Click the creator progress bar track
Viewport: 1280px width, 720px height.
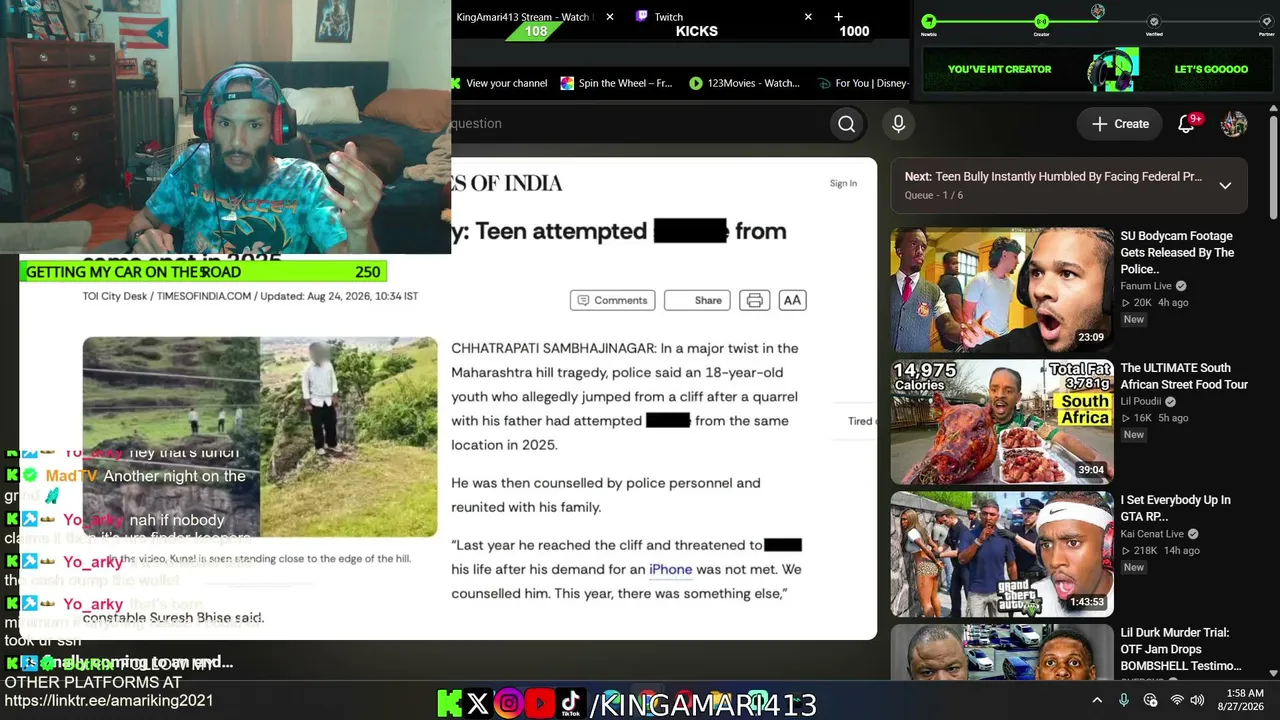tap(1097, 21)
